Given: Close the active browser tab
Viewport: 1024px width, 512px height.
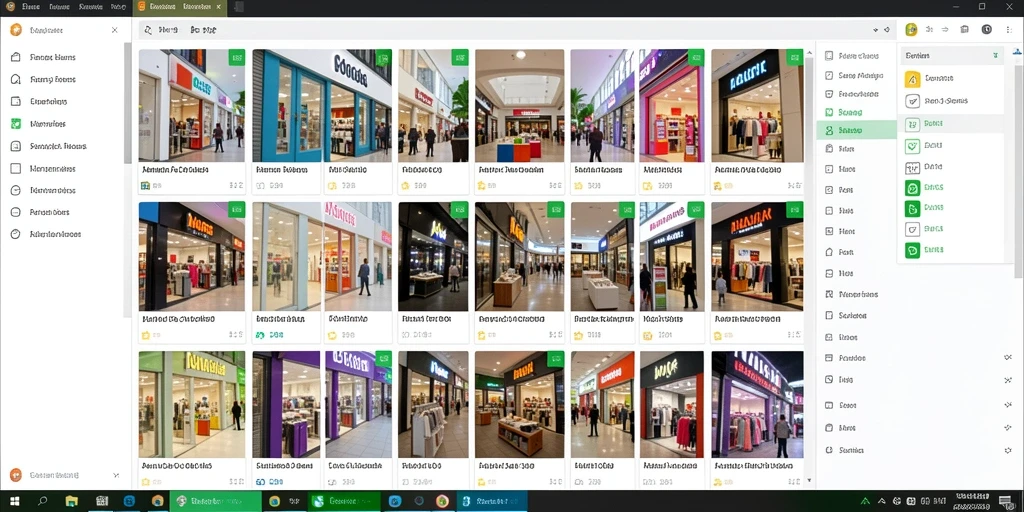Looking at the screenshot, I should point(218,7).
